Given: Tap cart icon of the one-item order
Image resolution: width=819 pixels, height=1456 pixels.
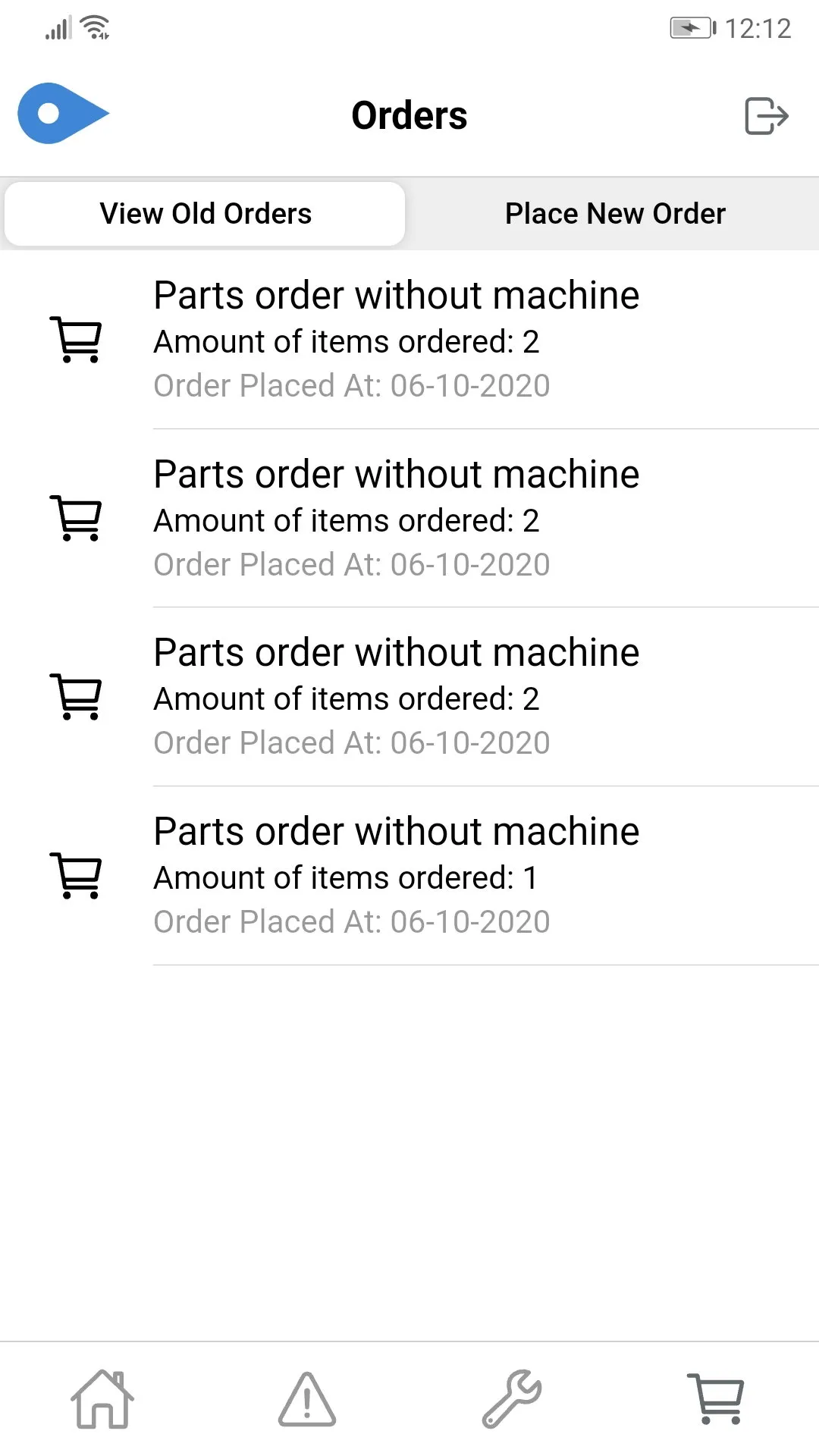Looking at the screenshot, I should click(76, 875).
